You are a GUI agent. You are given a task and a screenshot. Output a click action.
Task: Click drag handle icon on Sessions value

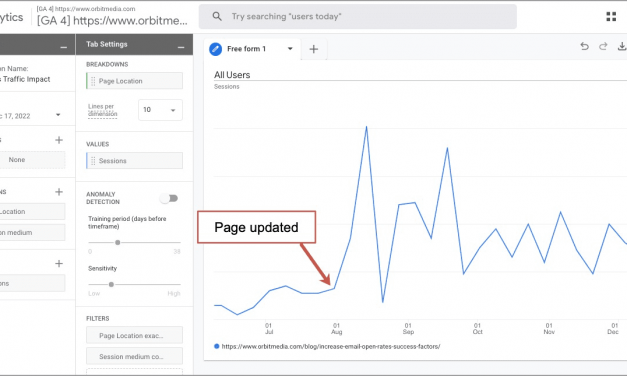click(x=93, y=161)
